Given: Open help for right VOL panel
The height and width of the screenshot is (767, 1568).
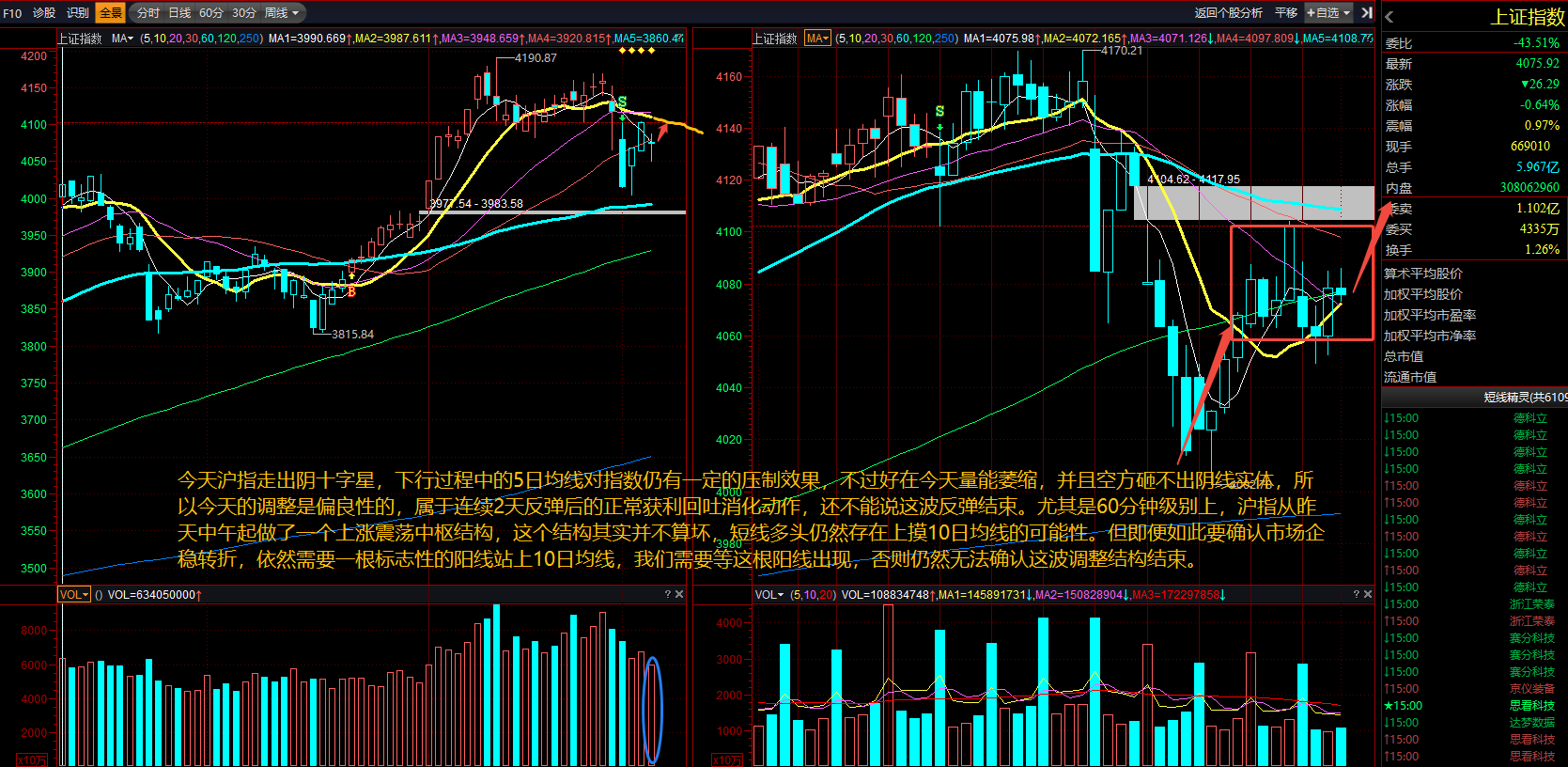Looking at the screenshot, I should [1356, 594].
